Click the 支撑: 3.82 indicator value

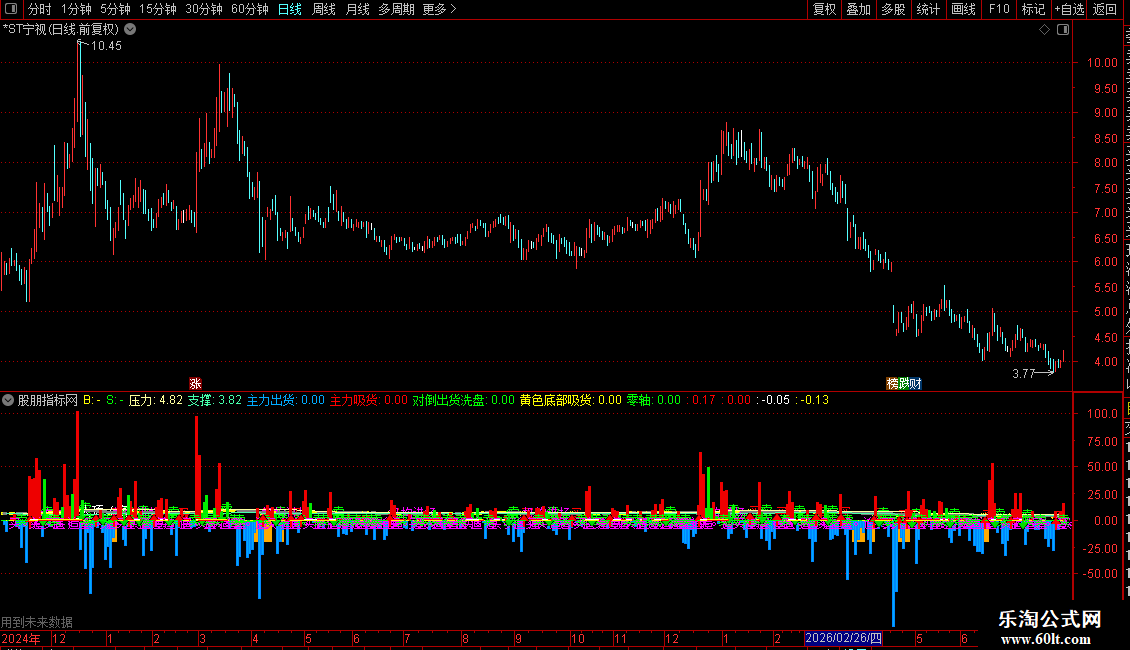coord(215,400)
